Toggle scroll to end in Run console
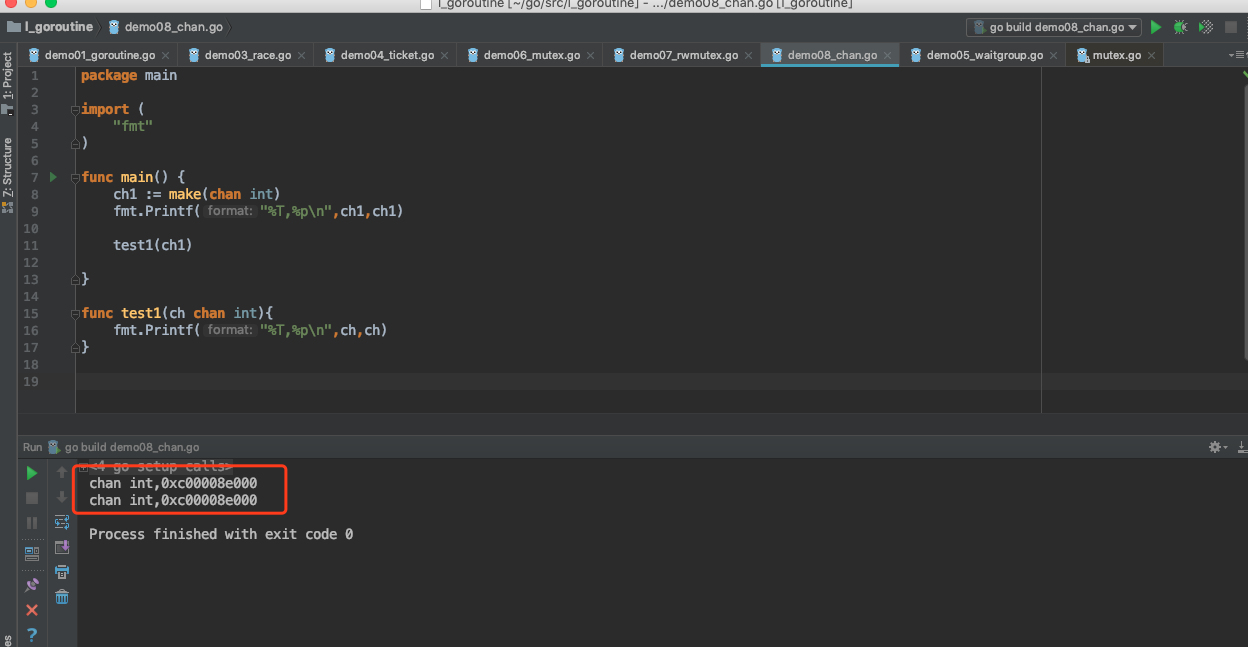 click(62, 547)
